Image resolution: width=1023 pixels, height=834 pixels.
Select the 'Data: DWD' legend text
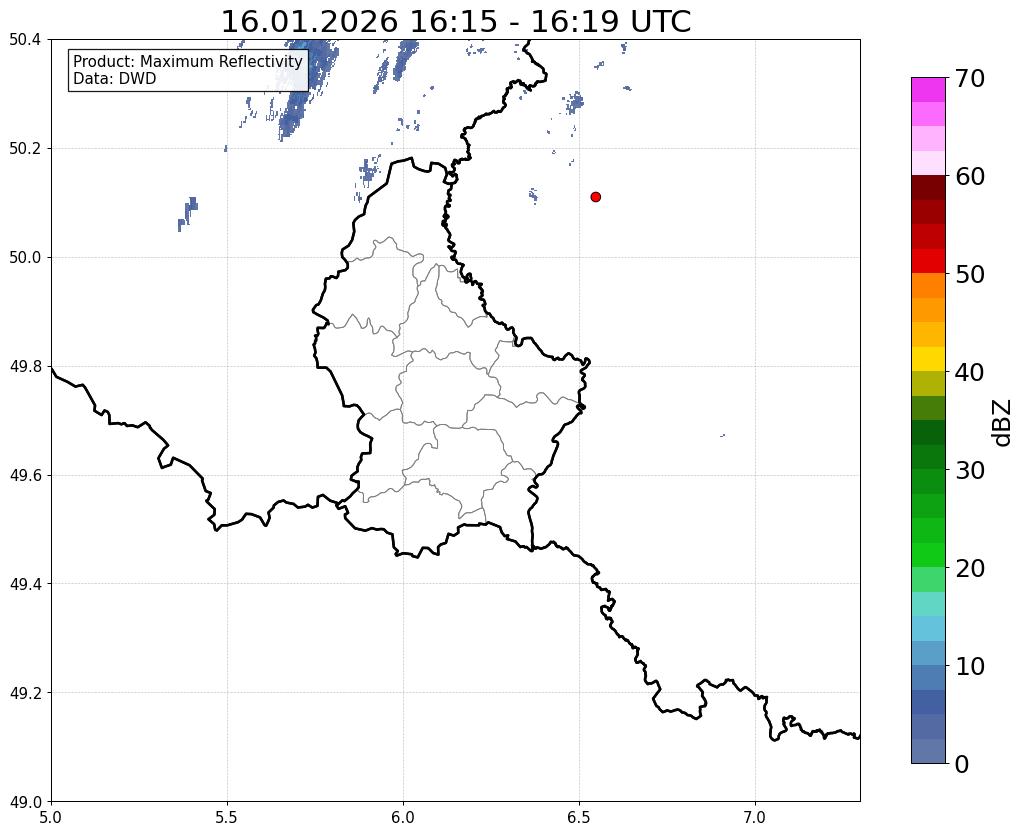coord(115,79)
